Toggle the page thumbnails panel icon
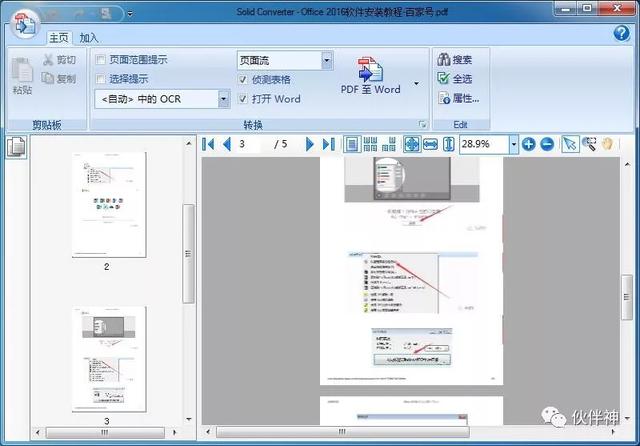640x446 pixels. [x=16, y=146]
